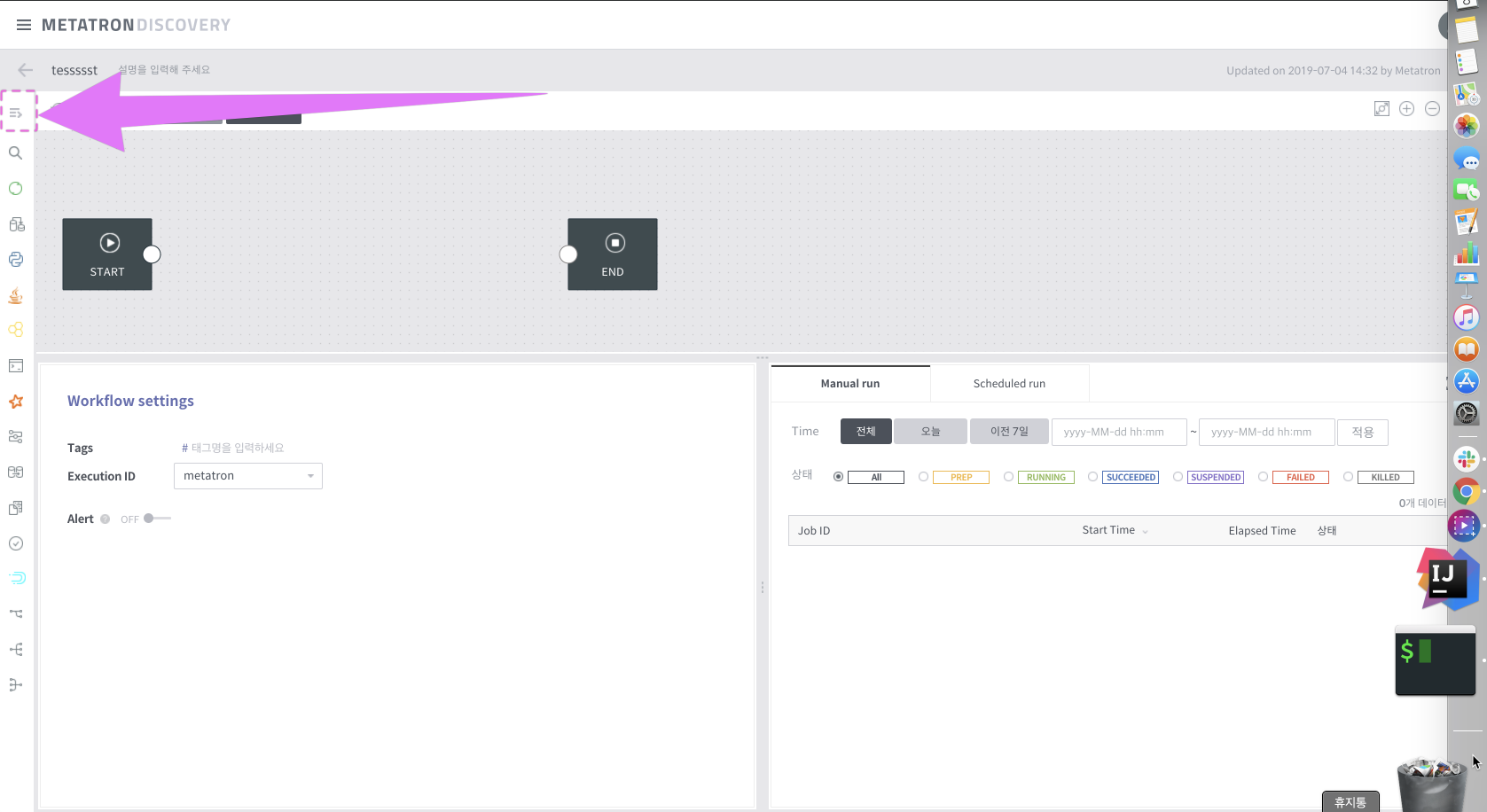Select the shell terminal node icon

click(x=16, y=365)
